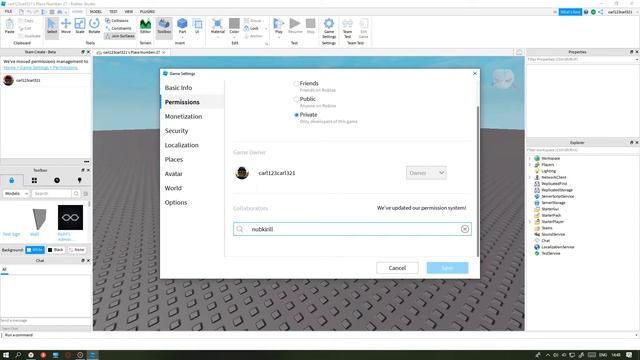Select the Public playability option

click(296, 99)
